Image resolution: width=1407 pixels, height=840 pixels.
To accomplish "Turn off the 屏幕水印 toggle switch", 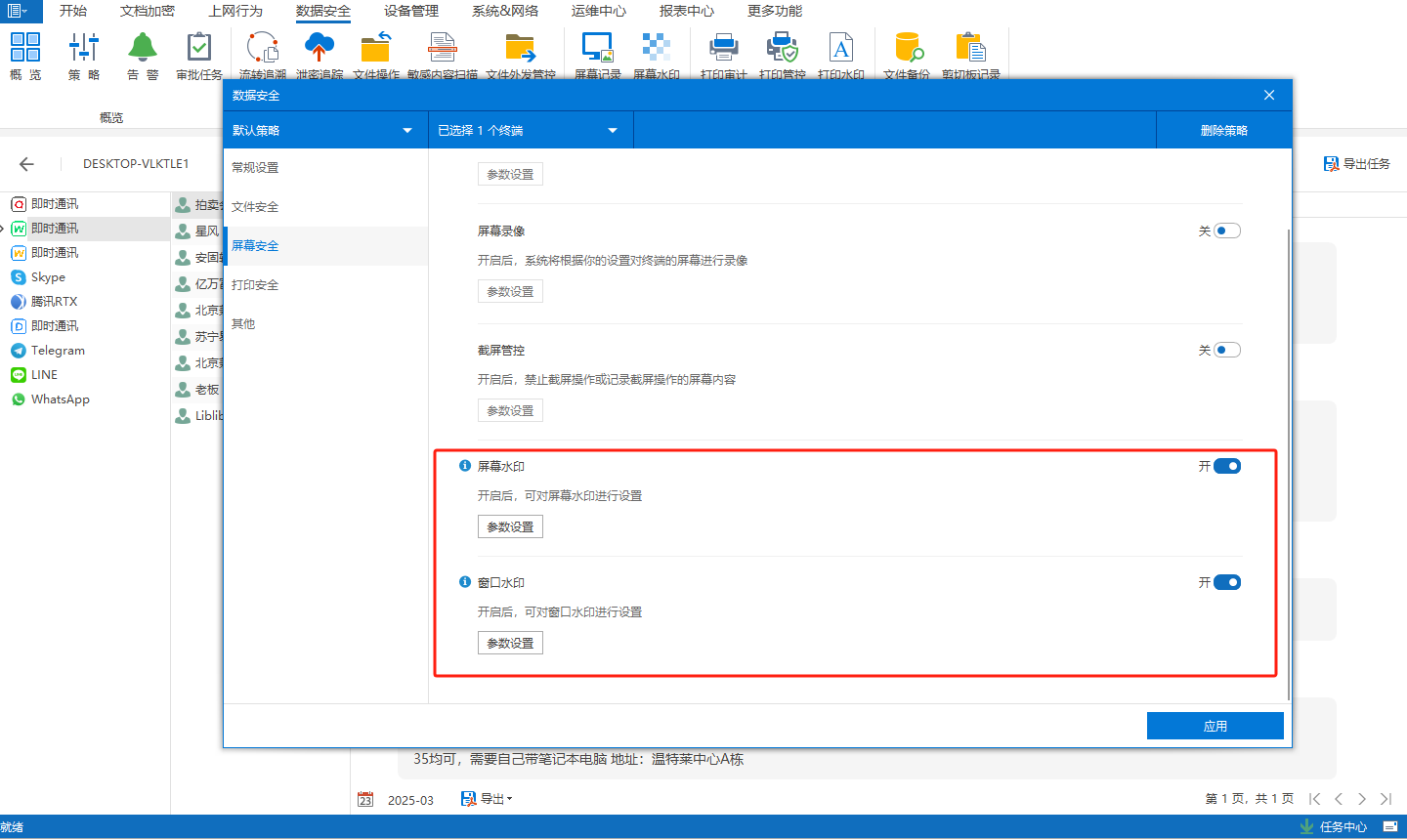I will pyautogui.click(x=1226, y=466).
